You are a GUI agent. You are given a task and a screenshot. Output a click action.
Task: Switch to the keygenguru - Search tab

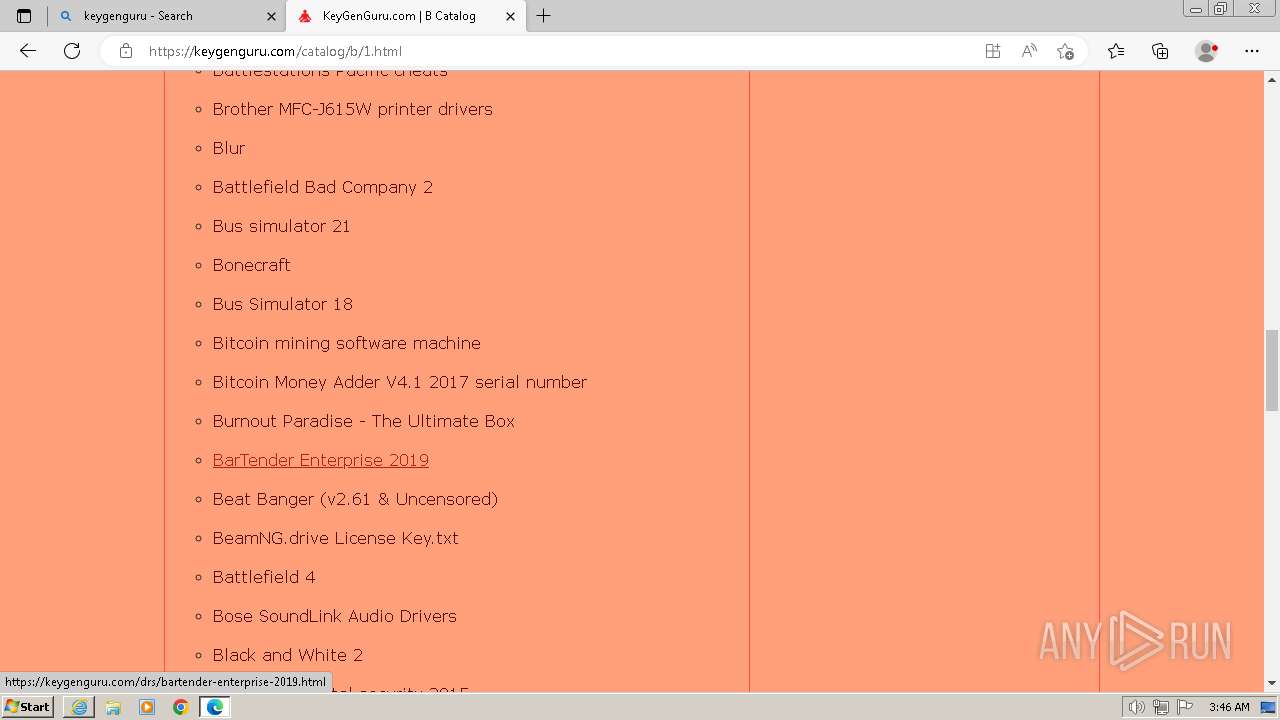pyautogui.click(x=166, y=16)
